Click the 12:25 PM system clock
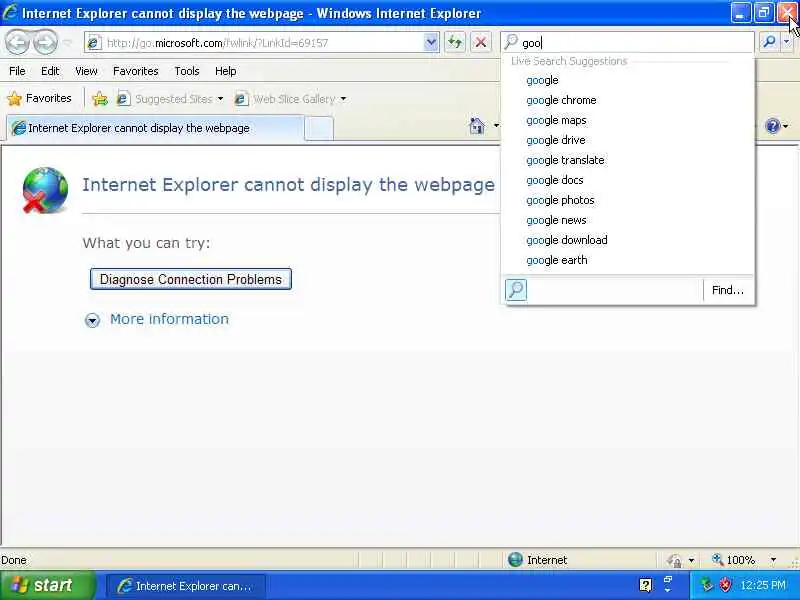 (x=763, y=585)
